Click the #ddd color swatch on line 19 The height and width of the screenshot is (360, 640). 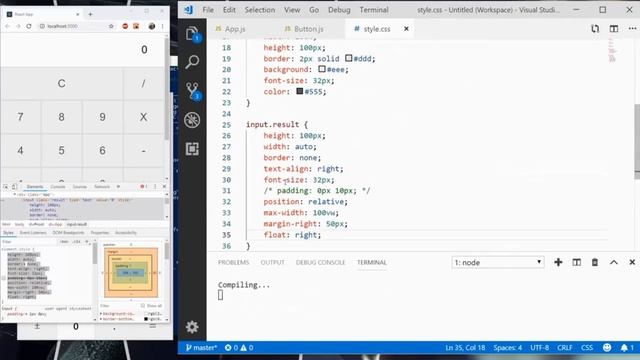(x=348, y=58)
